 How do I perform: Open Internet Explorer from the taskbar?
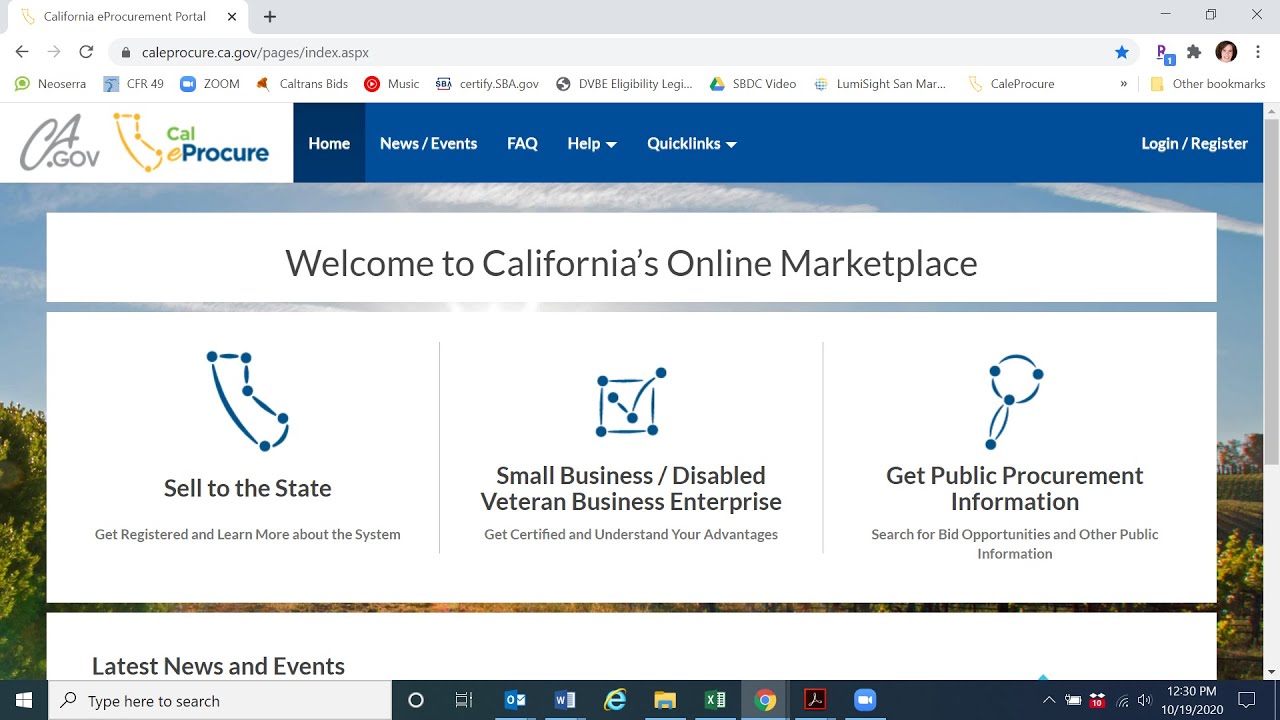pos(615,700)
